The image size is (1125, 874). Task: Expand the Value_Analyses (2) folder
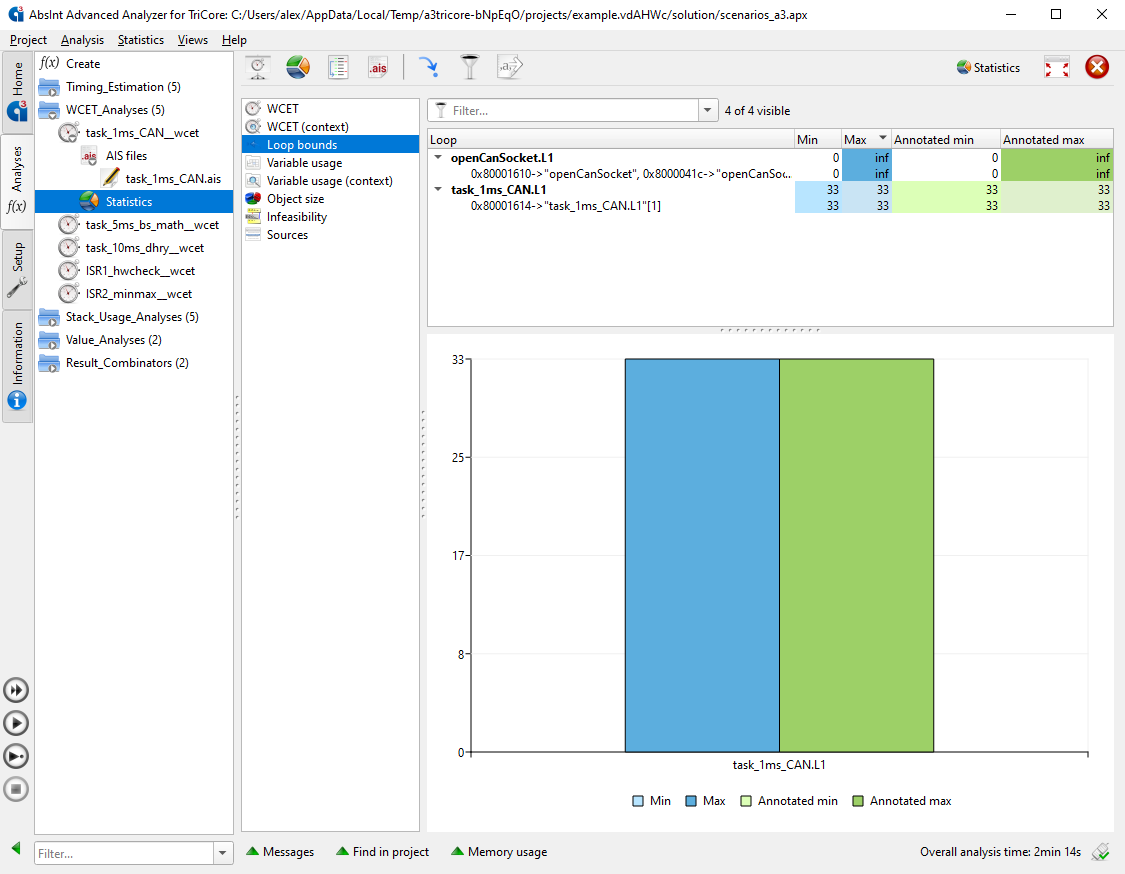tap(49, 339)
